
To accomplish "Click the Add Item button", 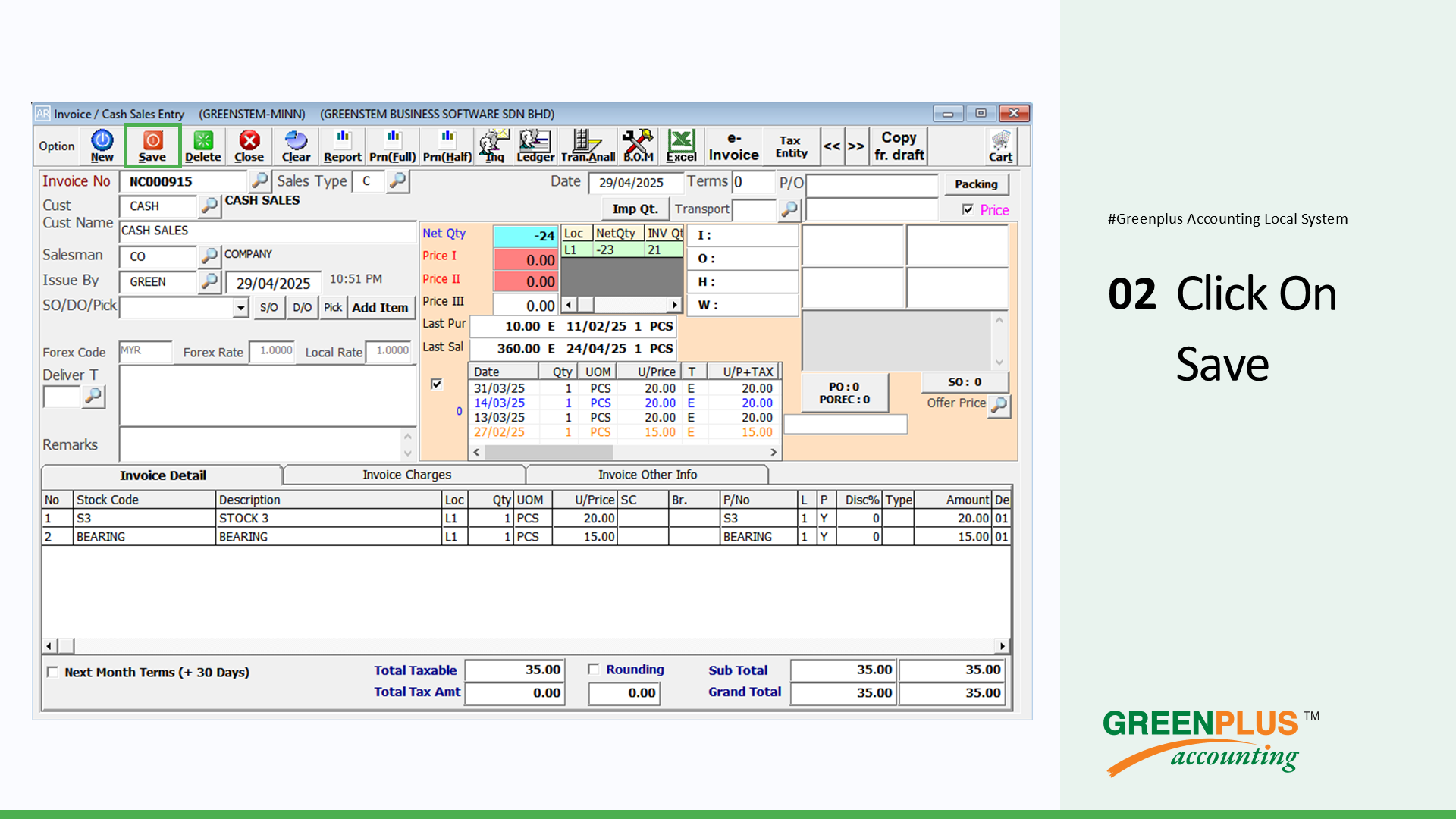I will click(x=380, y=308).
